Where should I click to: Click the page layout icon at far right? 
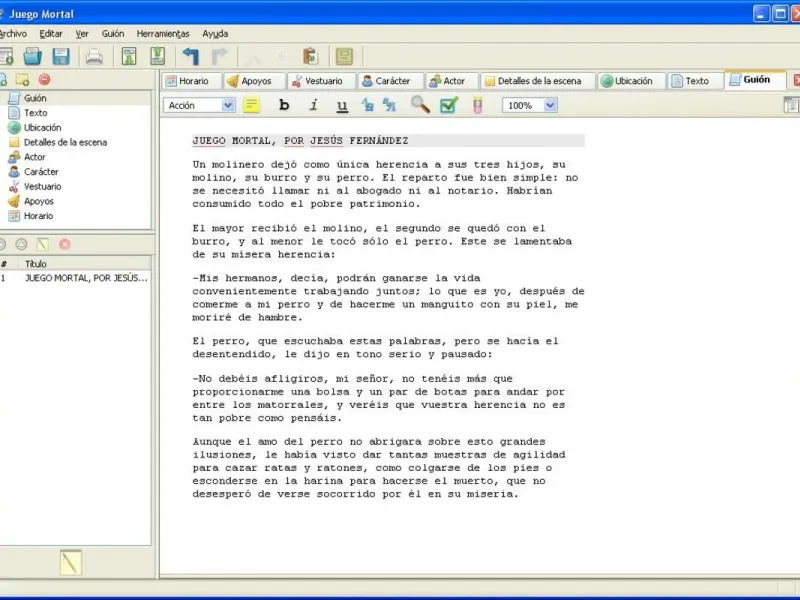[x=791, y=105]
